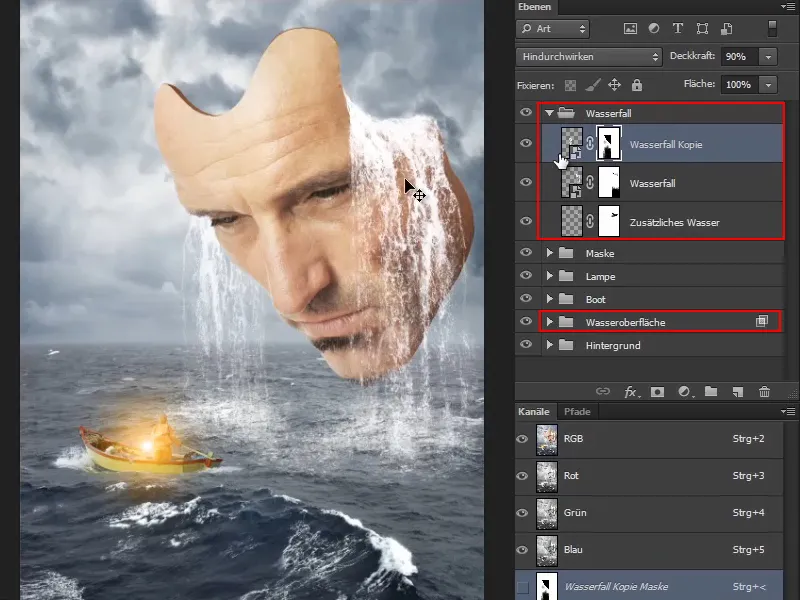Switch to the Kanäle tab
The height and width of the screenshot is (600, 800).
pos(534,411)
